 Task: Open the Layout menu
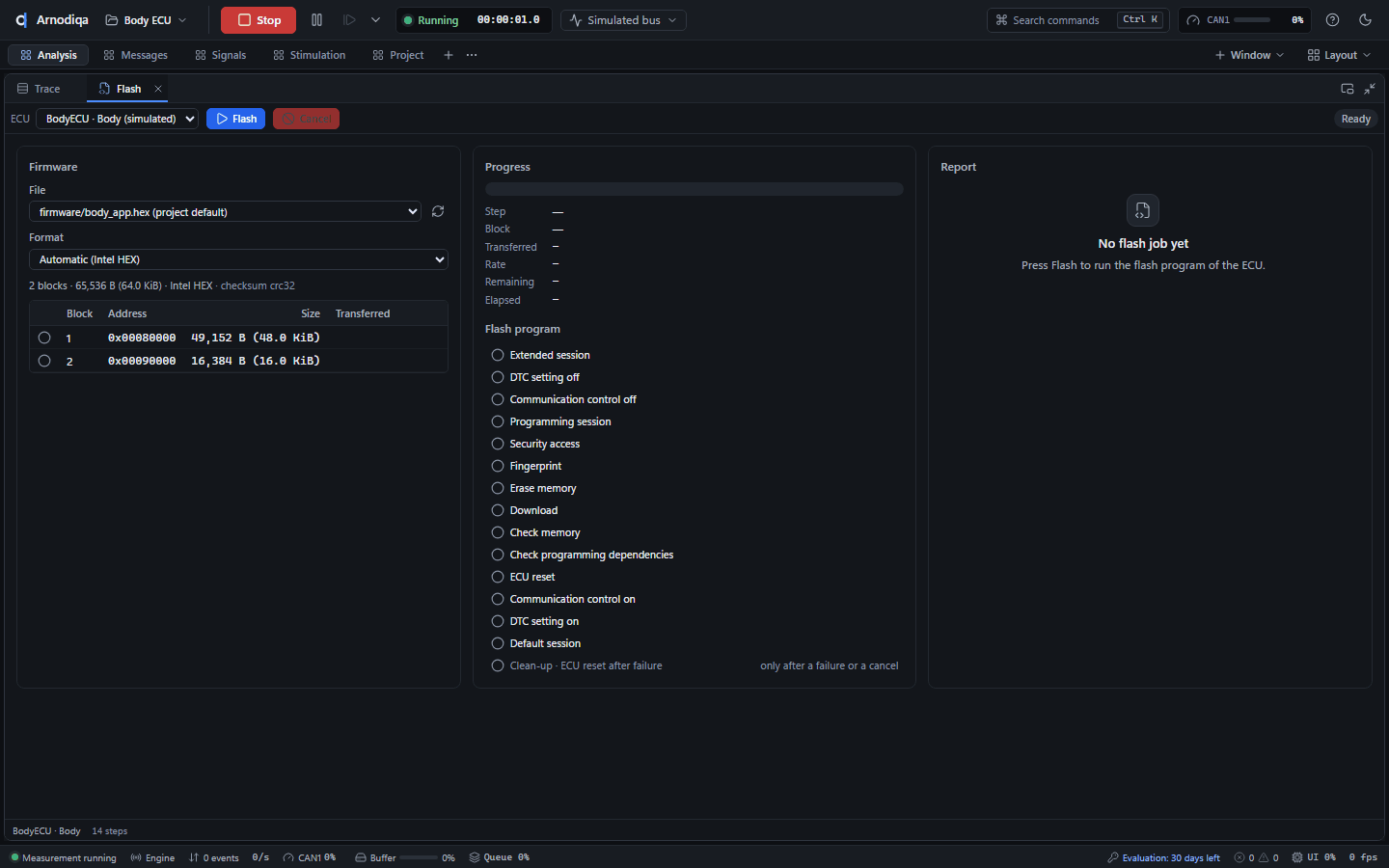pos(1339,55)
